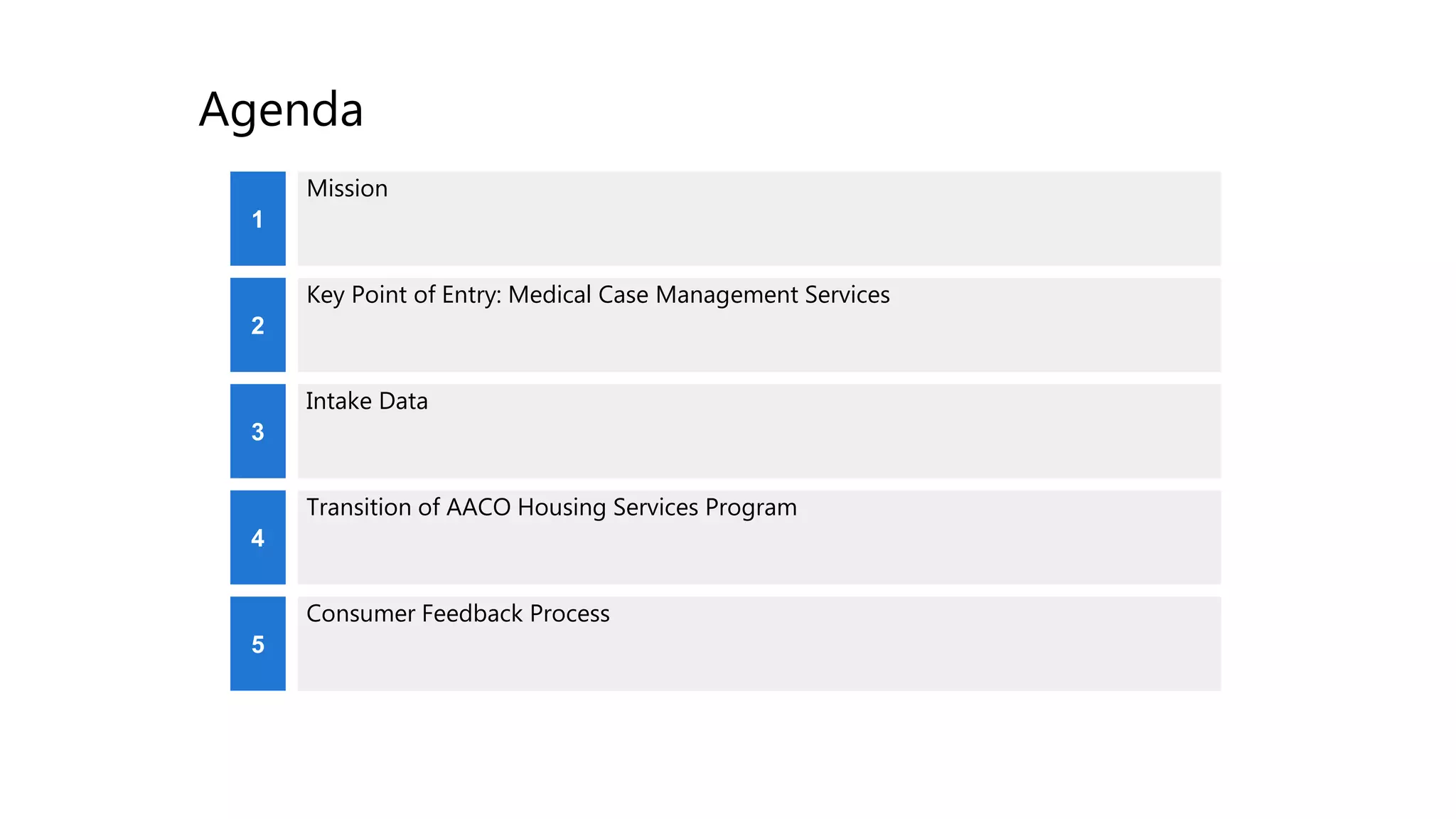Click the blue number 5 box
Screen dimensions: 1456x819
pos(257,643)
